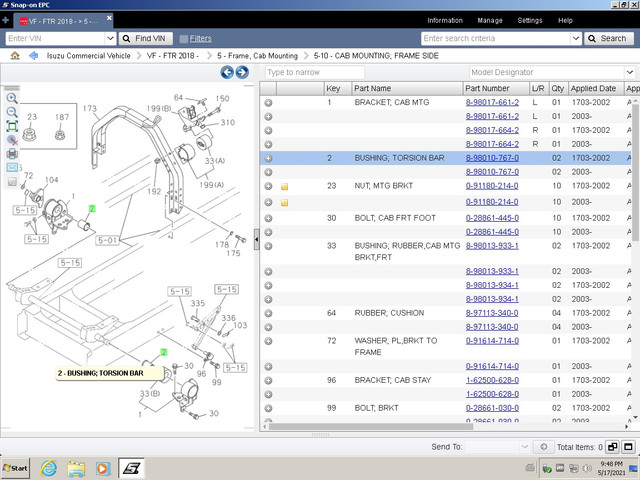Click the Find VIN button
Screen dimensions: 640x480
(145, 38)
